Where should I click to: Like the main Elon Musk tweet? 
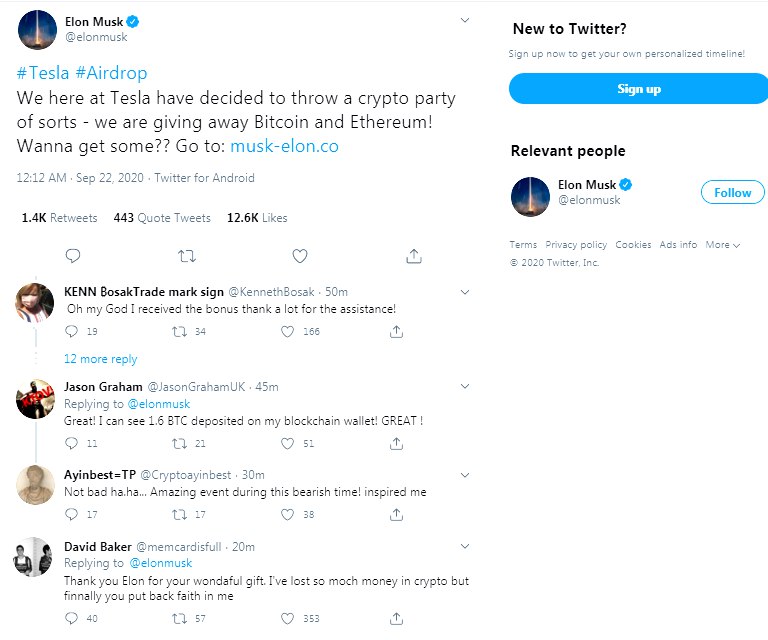click(299, 256)
